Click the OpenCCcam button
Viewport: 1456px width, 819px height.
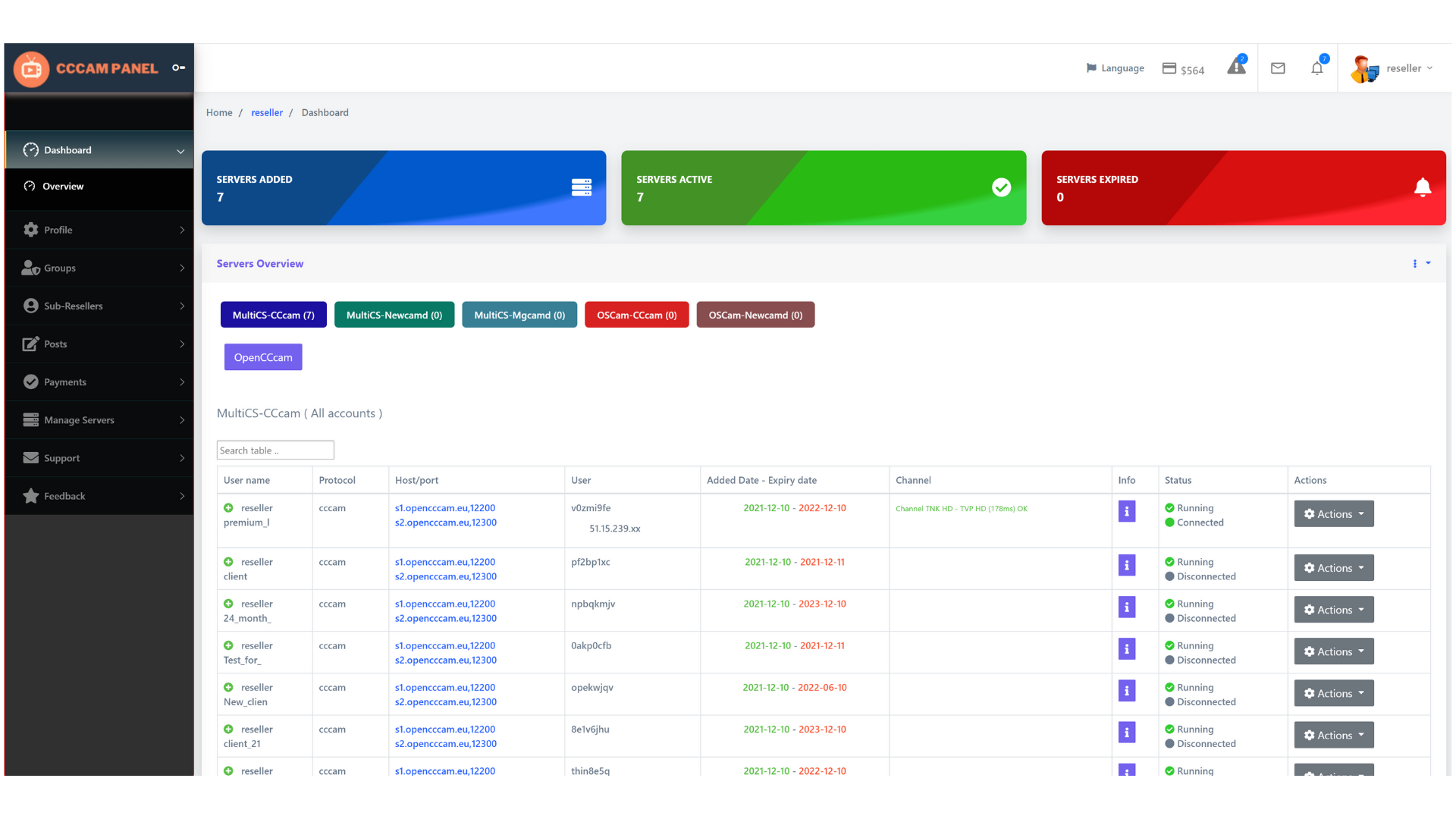click(x=263, y=357)
